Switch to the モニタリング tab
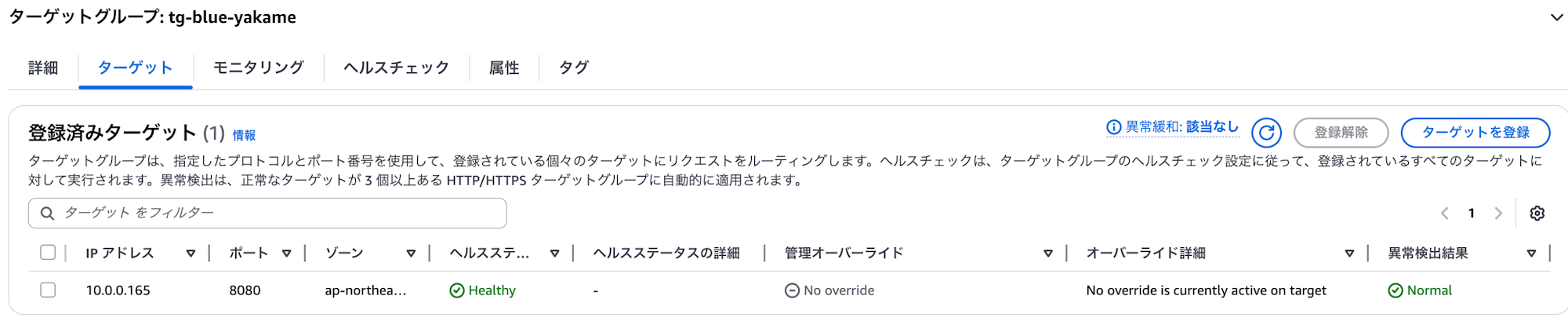 click(258, 67)
